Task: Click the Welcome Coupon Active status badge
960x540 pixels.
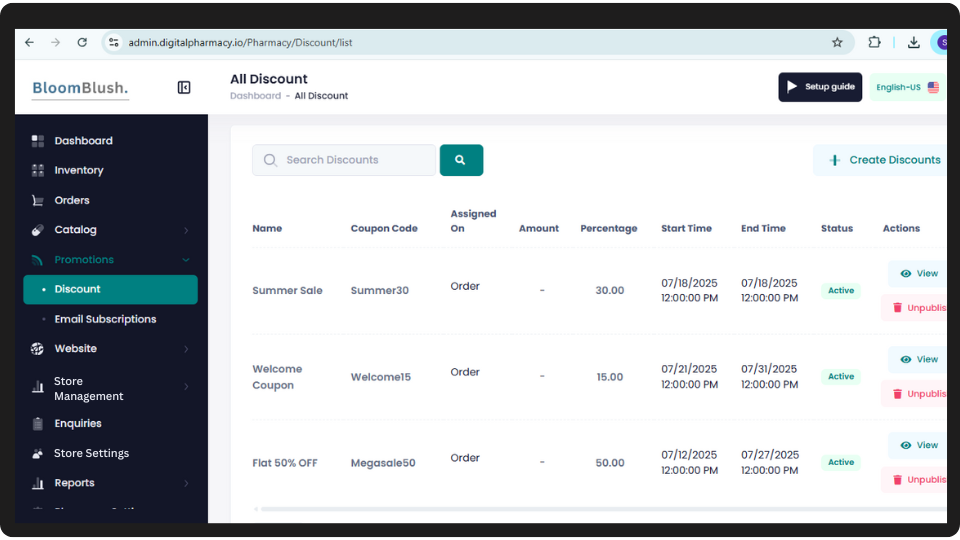Action: [x=841, y=377]
